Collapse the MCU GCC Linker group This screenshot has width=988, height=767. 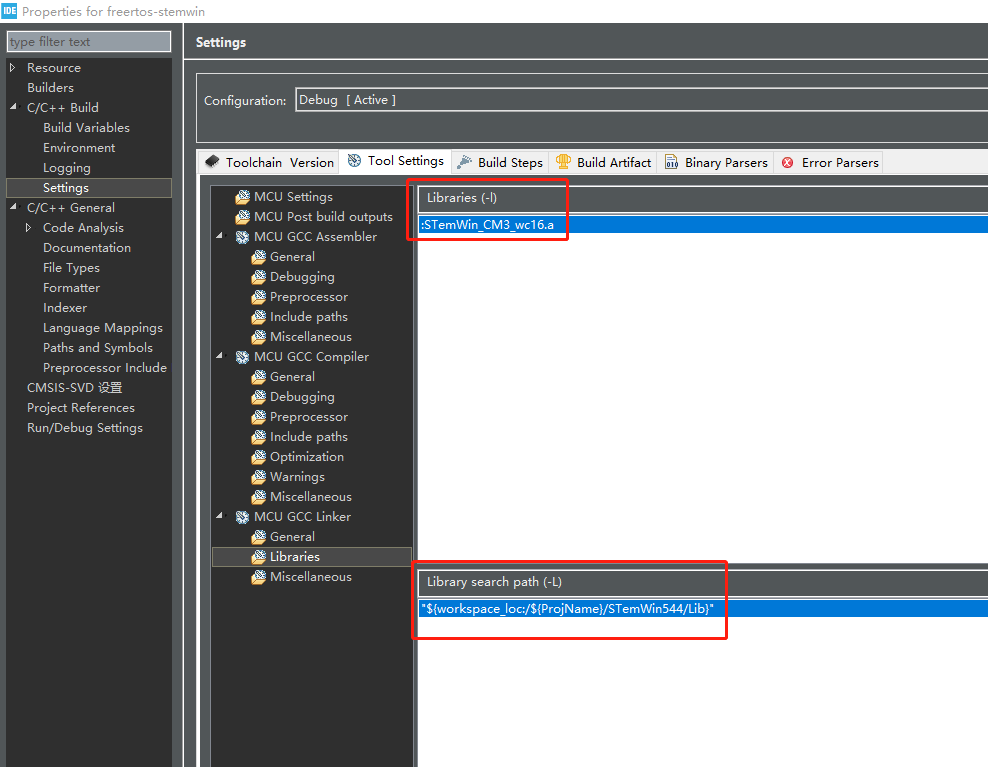tap(219, 516)
